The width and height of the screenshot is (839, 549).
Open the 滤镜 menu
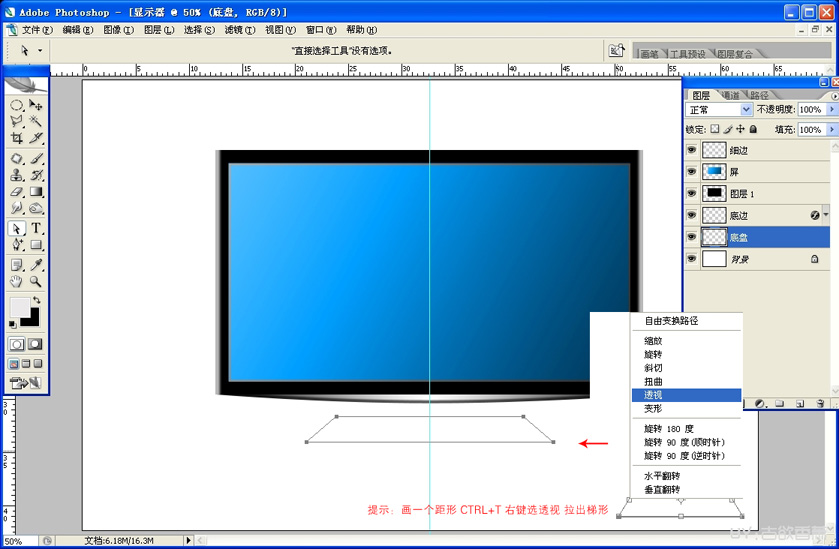pos(240,30)
